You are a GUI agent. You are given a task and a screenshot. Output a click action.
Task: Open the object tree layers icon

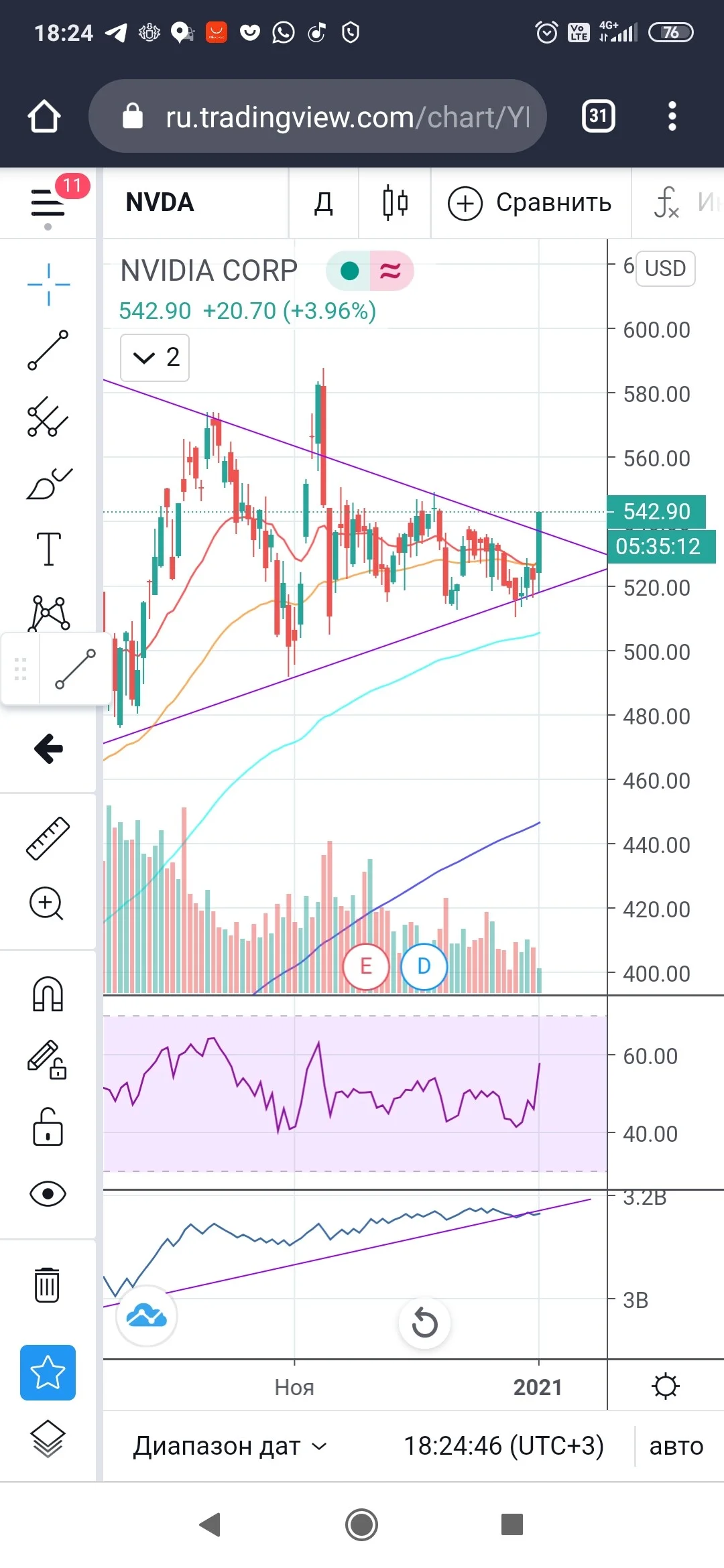tap(48, 1439)
